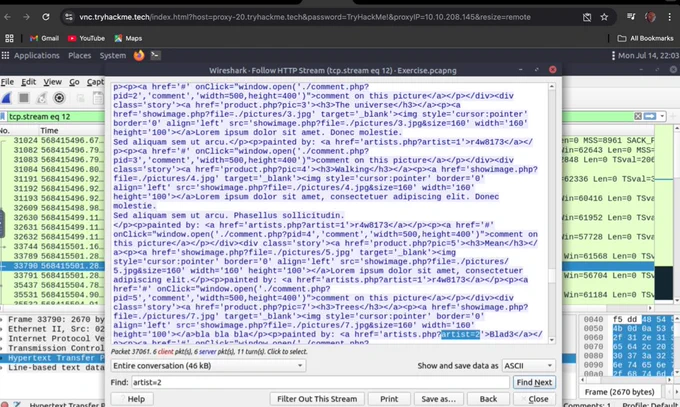Click the Print button
The width and height of the screenshot is (680, 407).
click(389, 399)
